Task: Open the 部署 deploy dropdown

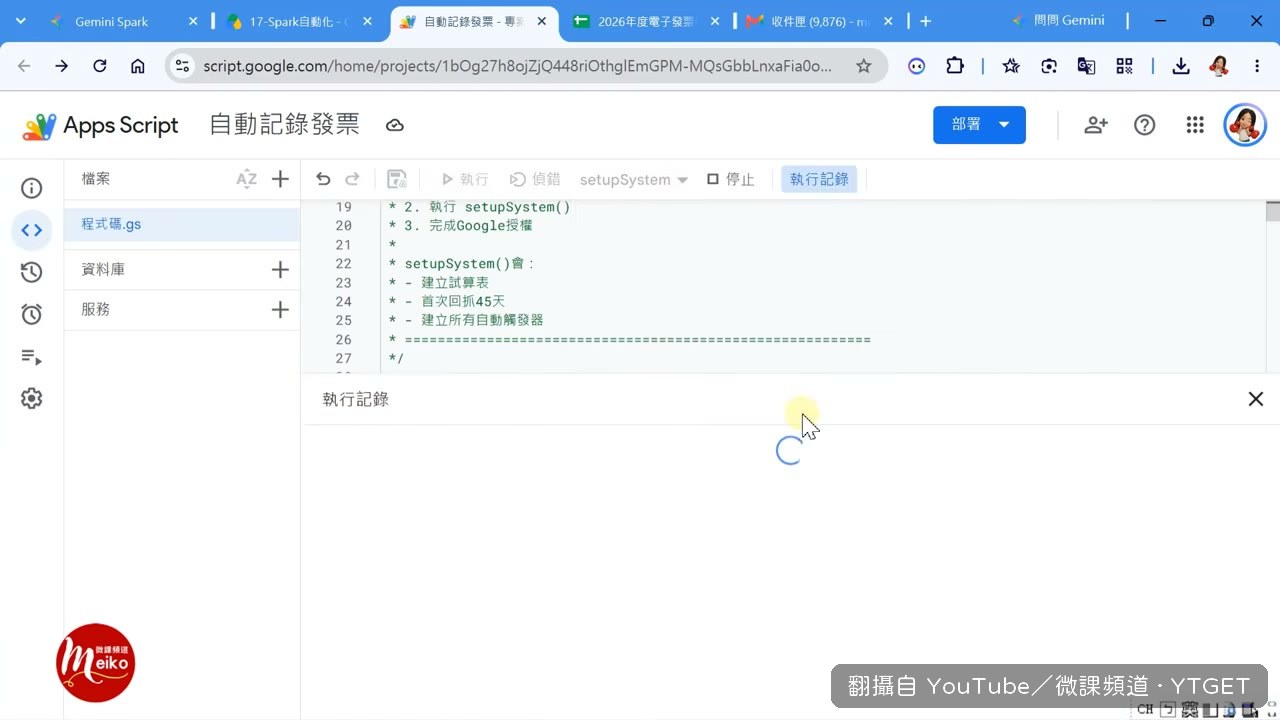Action: (x=979, y=125)
